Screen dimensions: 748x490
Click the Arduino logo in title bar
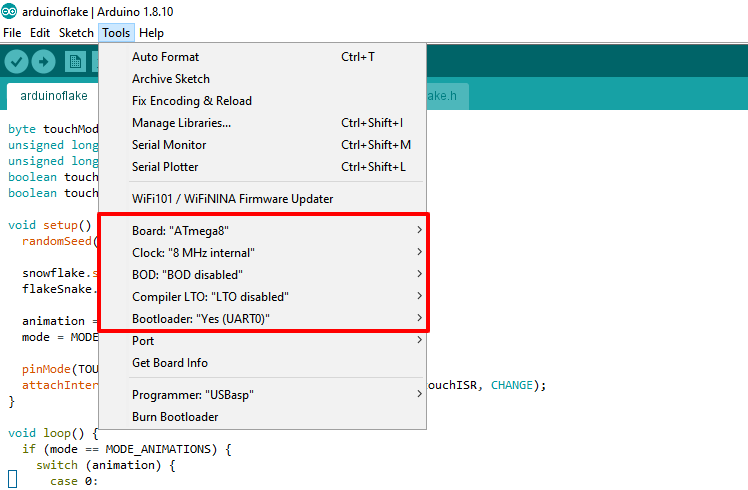tap(9, 11)
